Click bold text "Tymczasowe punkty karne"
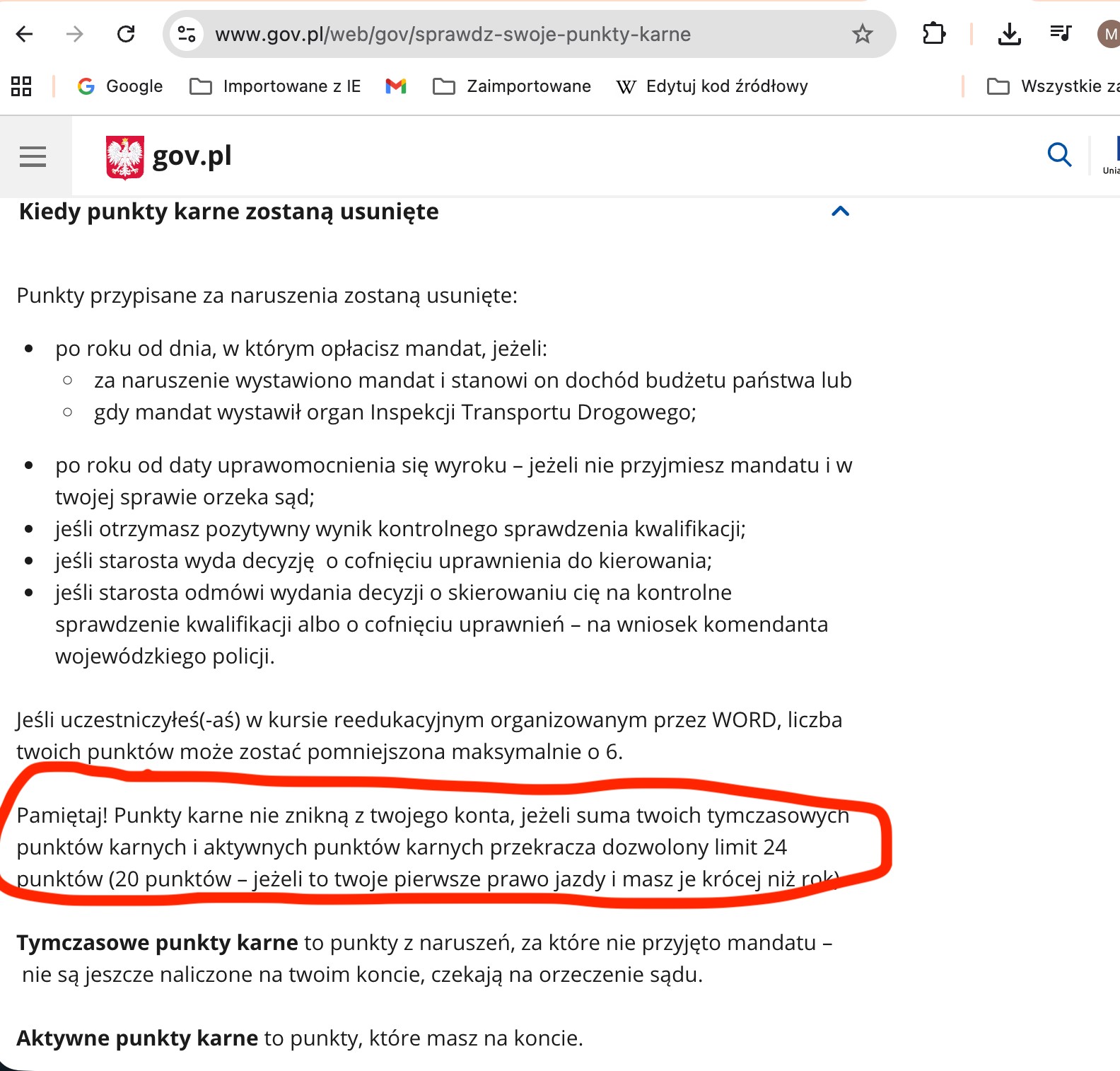Image resolution: width=1120 pixels, height=1071 pixels. (x=157, y=943)
